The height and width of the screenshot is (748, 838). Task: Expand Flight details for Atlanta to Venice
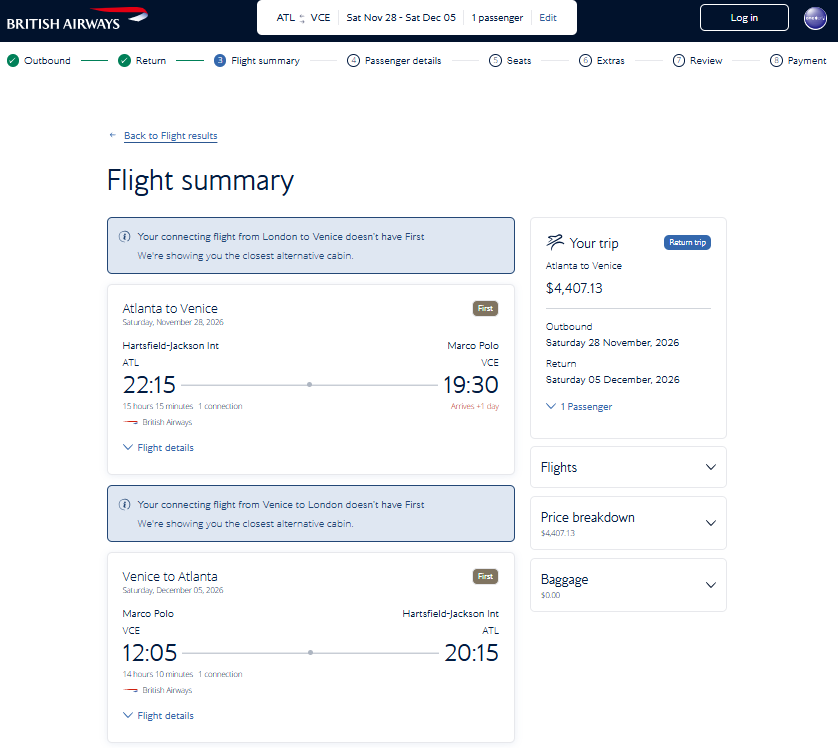(x=158, y=448)
